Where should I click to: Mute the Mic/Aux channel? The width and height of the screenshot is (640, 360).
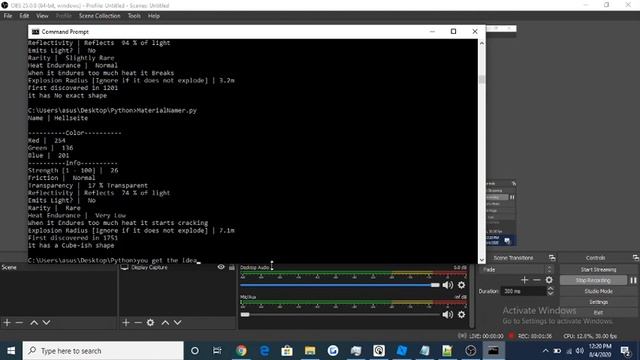447,314
